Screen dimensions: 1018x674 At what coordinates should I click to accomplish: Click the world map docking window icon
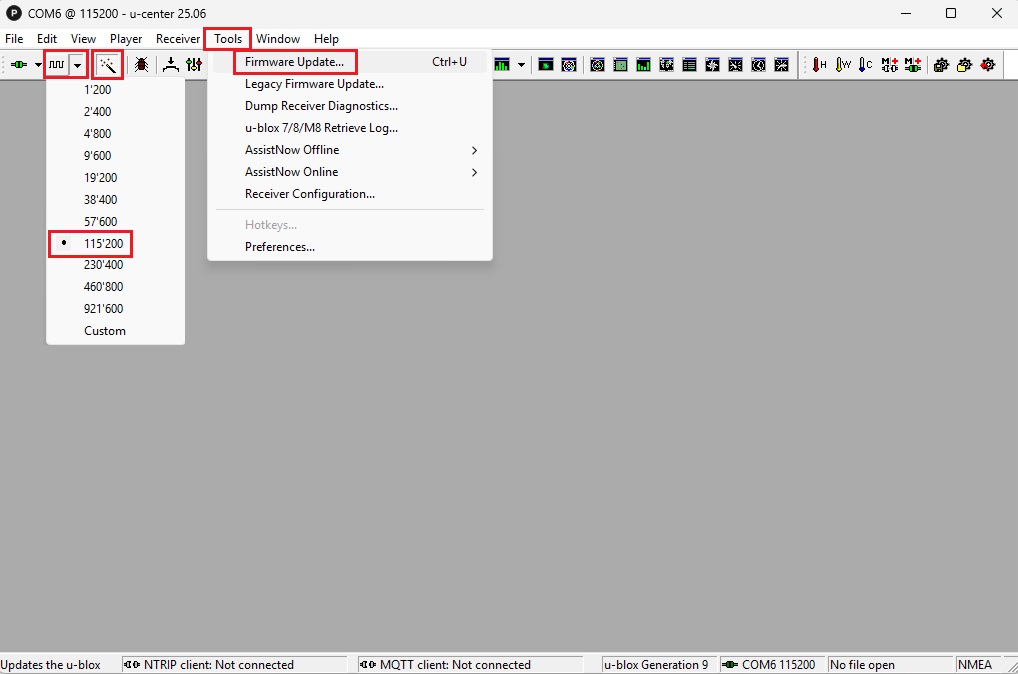click(667, 65)
